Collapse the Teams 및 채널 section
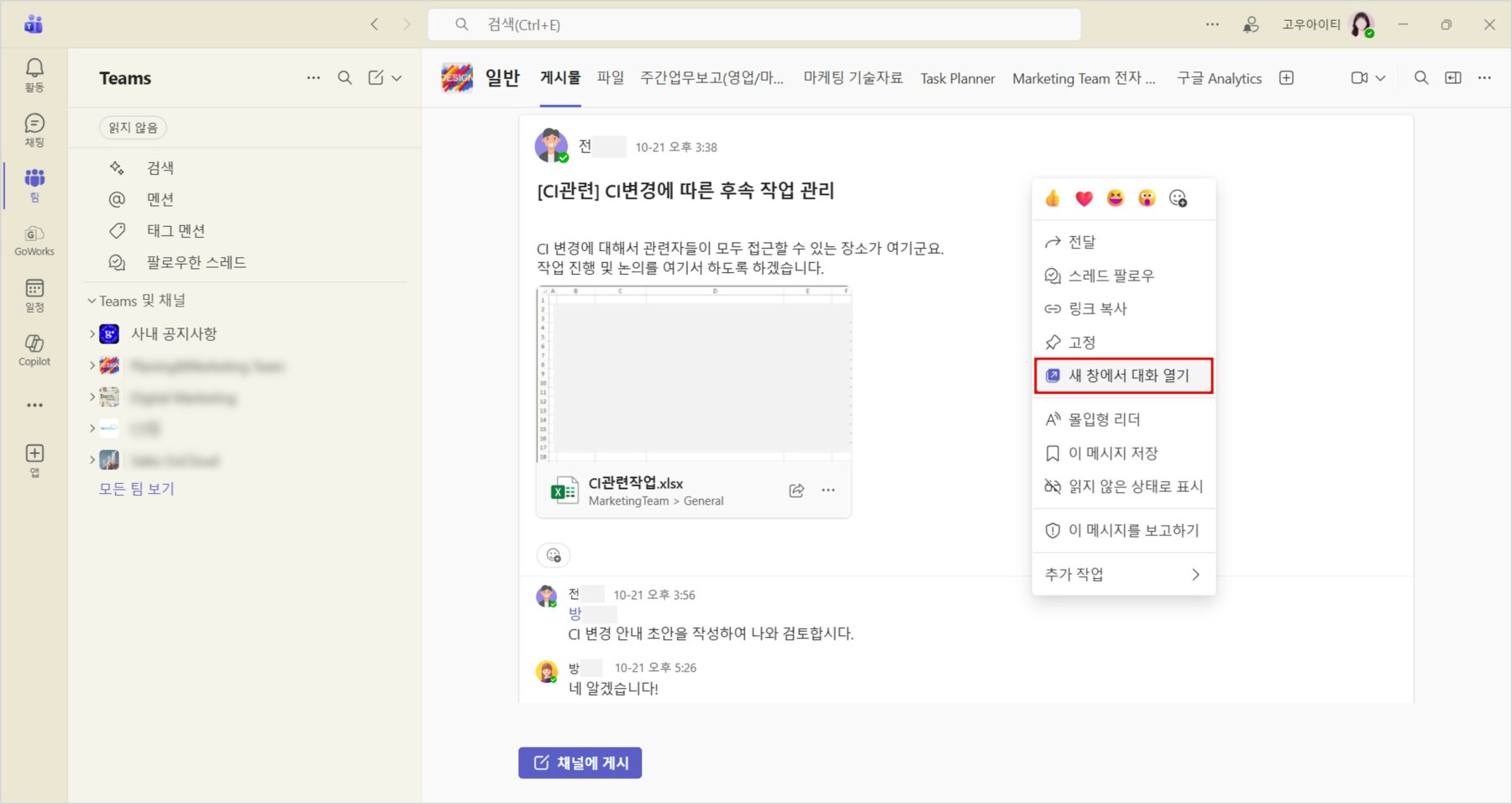 (92, 301)
